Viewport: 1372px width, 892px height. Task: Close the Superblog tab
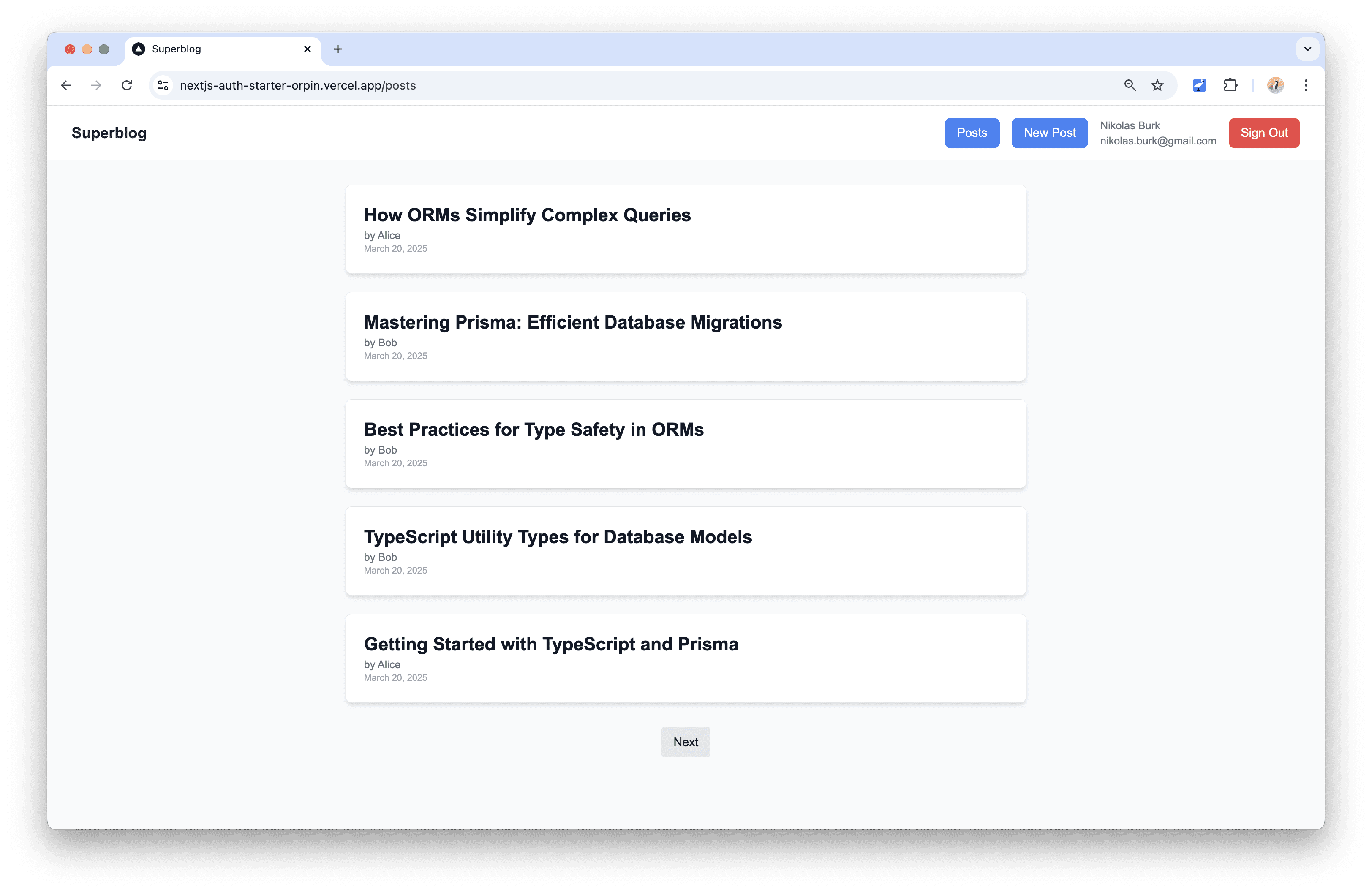(x=307, y=49)
